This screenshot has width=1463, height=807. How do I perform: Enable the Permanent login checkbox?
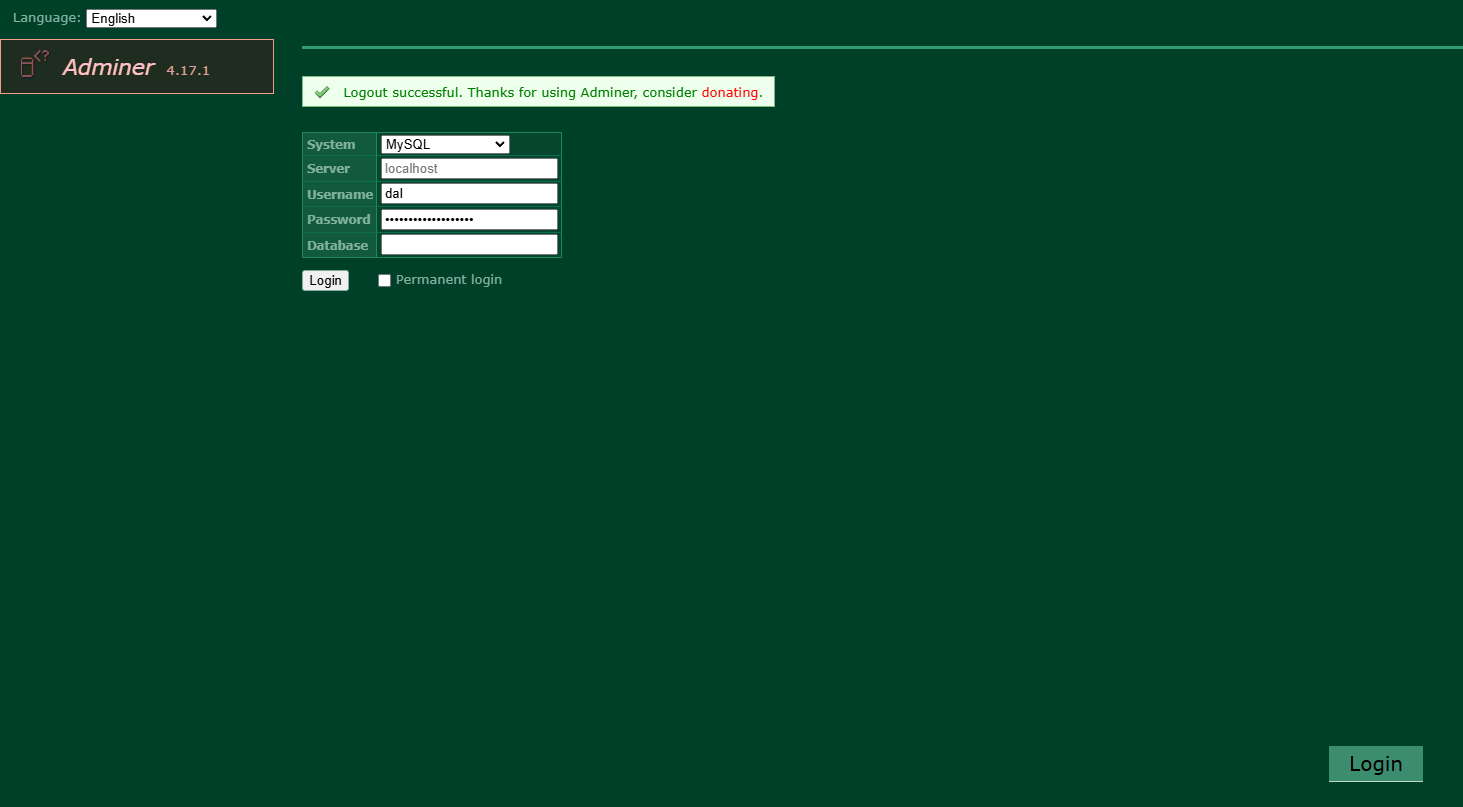pos(384,281)
